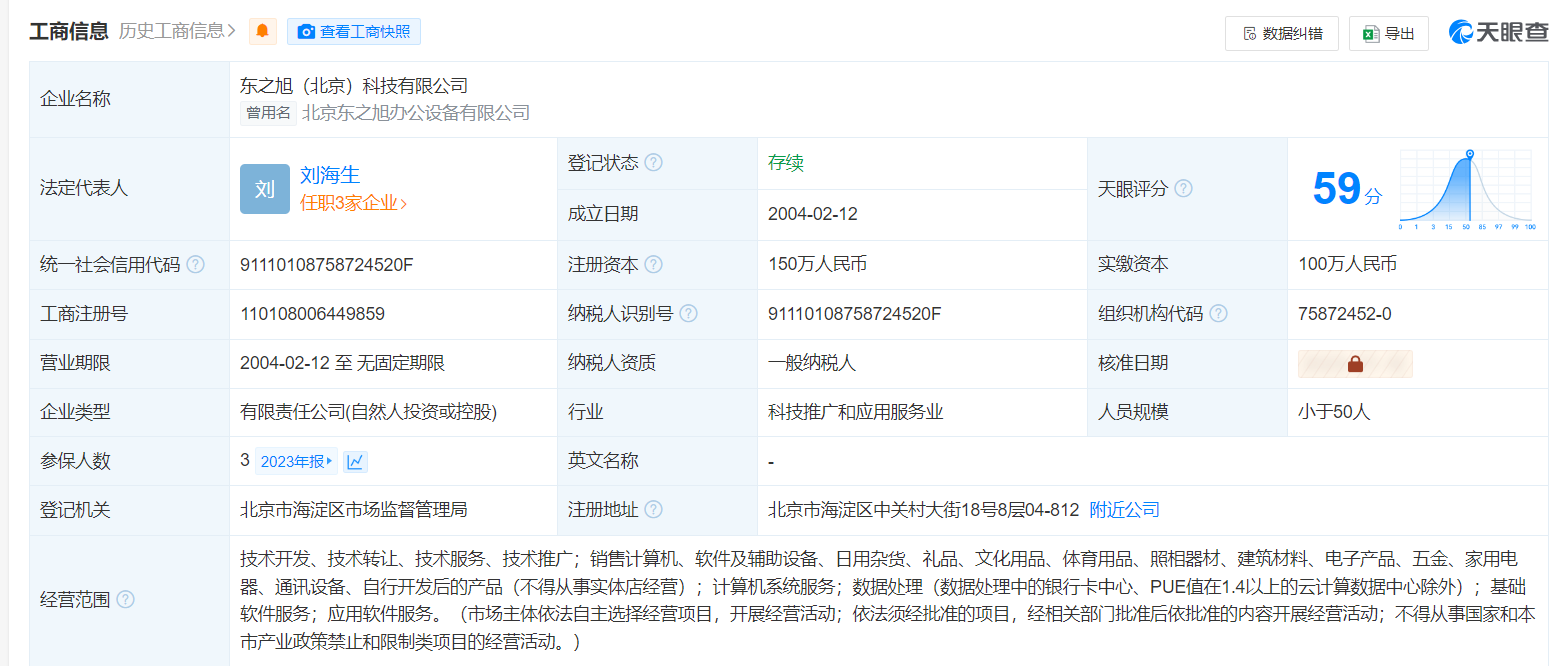Click the company name 东之旭（北京）科技有限公司
Screen dimensions: 1561x666
point(354,86)
